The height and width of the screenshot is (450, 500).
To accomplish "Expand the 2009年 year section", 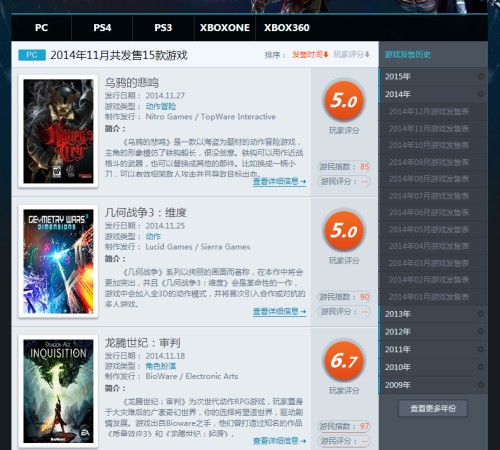I will [x=433, y=385].
